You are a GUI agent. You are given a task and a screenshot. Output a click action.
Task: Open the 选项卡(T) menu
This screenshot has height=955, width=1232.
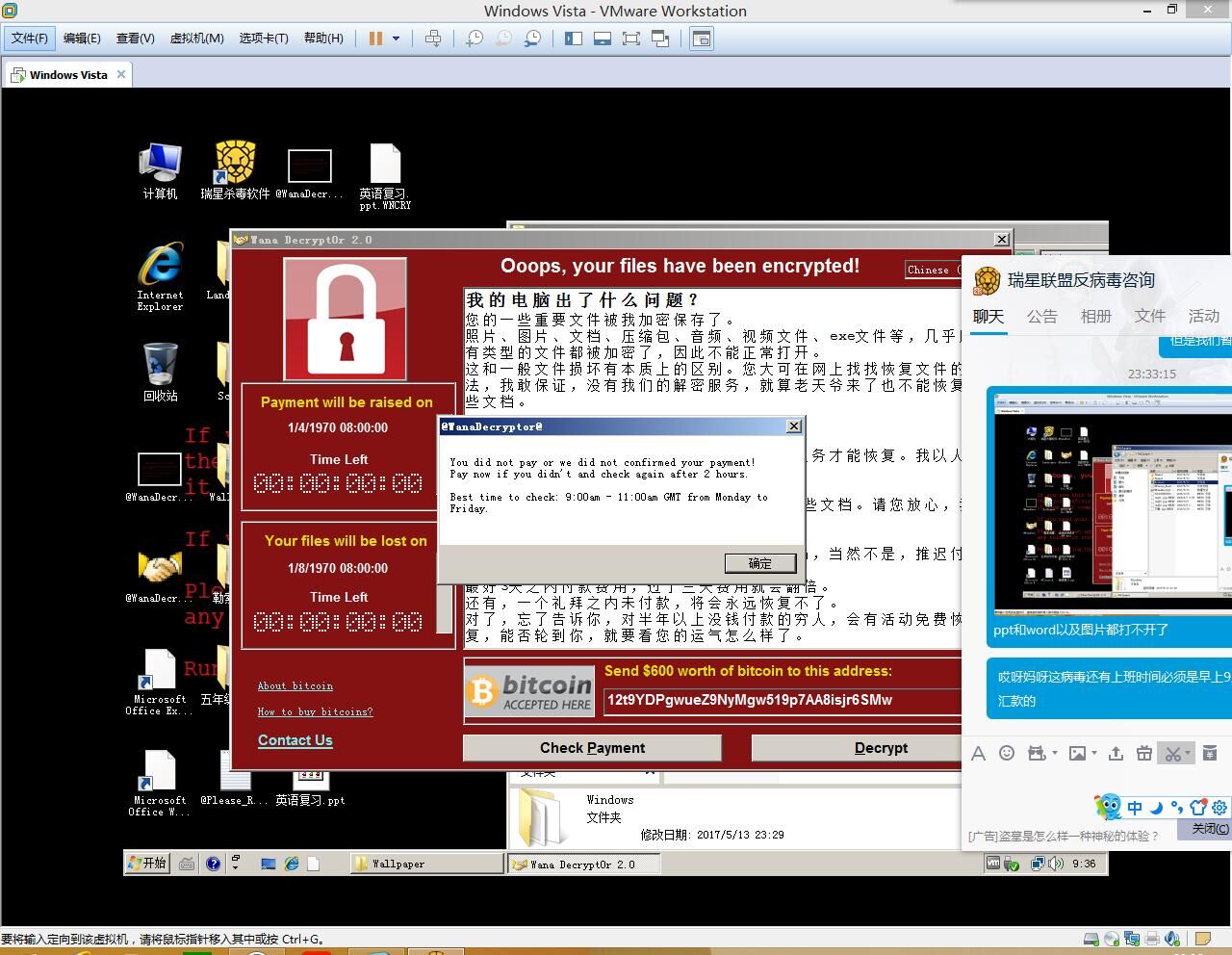point(264,39)
